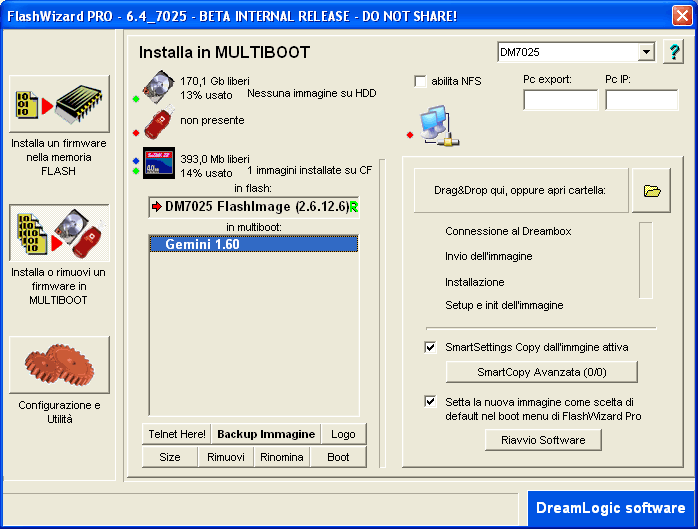The image size is (698, 529).
Task: Enable the abilita NFS checkbox
Action: [x=421, y=81]
